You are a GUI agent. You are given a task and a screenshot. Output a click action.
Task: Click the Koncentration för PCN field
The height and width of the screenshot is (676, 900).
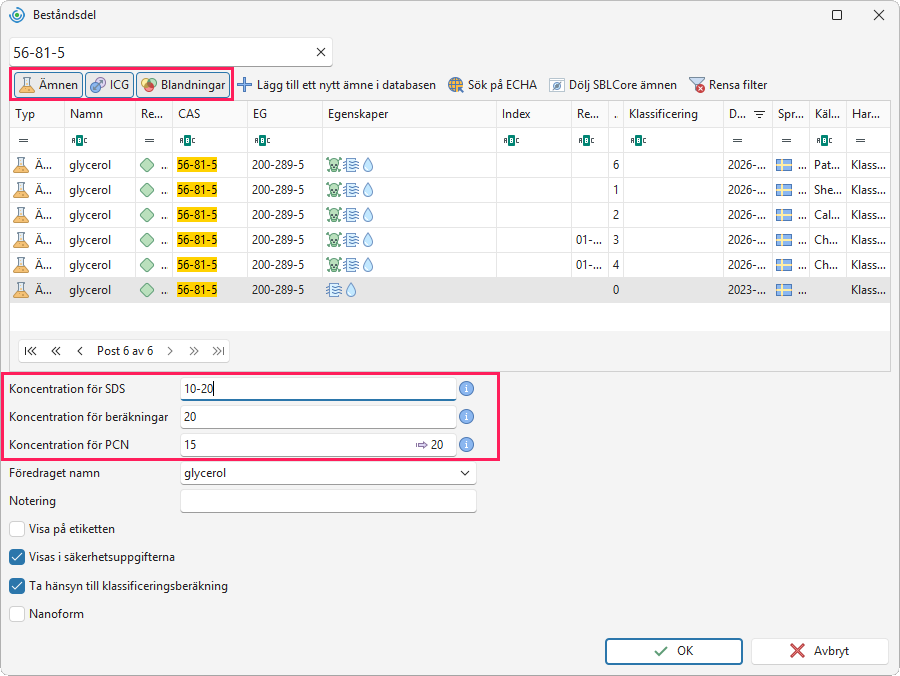click(x=318, y=445)
